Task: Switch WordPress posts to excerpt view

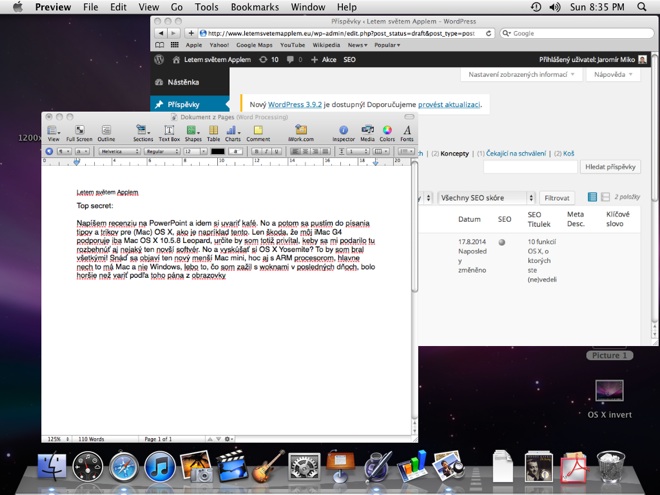Action: (x=605, y=197)
